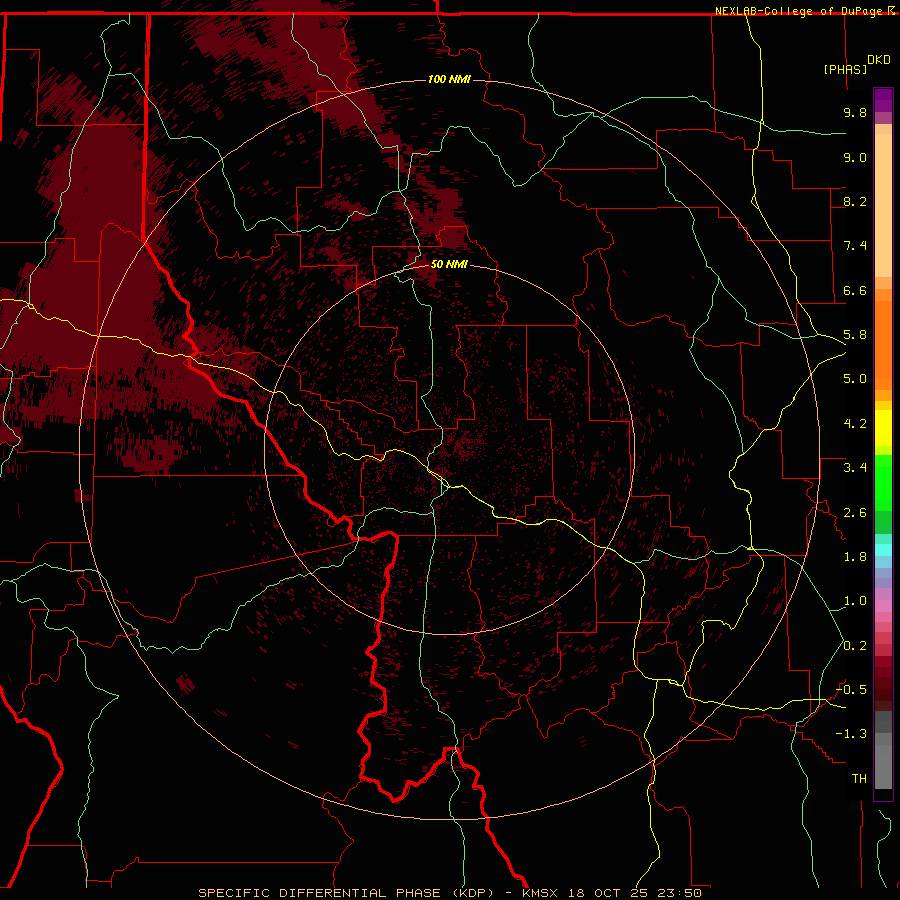Click the (KDP) text in the caption
The width and height of the screenshot is (900, 900).
(474, 893)
